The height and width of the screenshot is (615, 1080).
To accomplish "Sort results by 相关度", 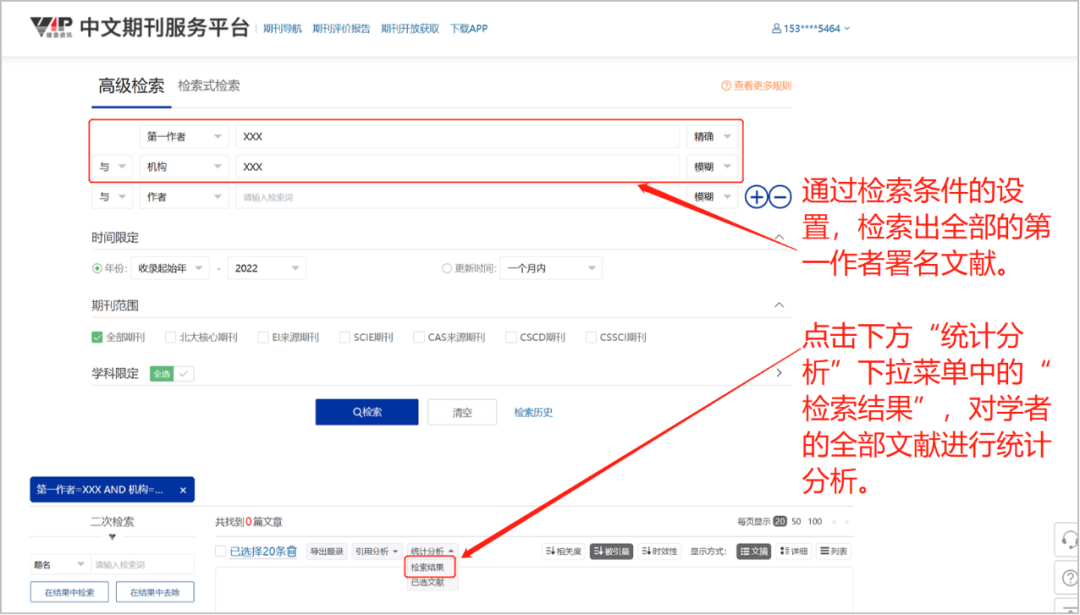I will tap(563, 551).
